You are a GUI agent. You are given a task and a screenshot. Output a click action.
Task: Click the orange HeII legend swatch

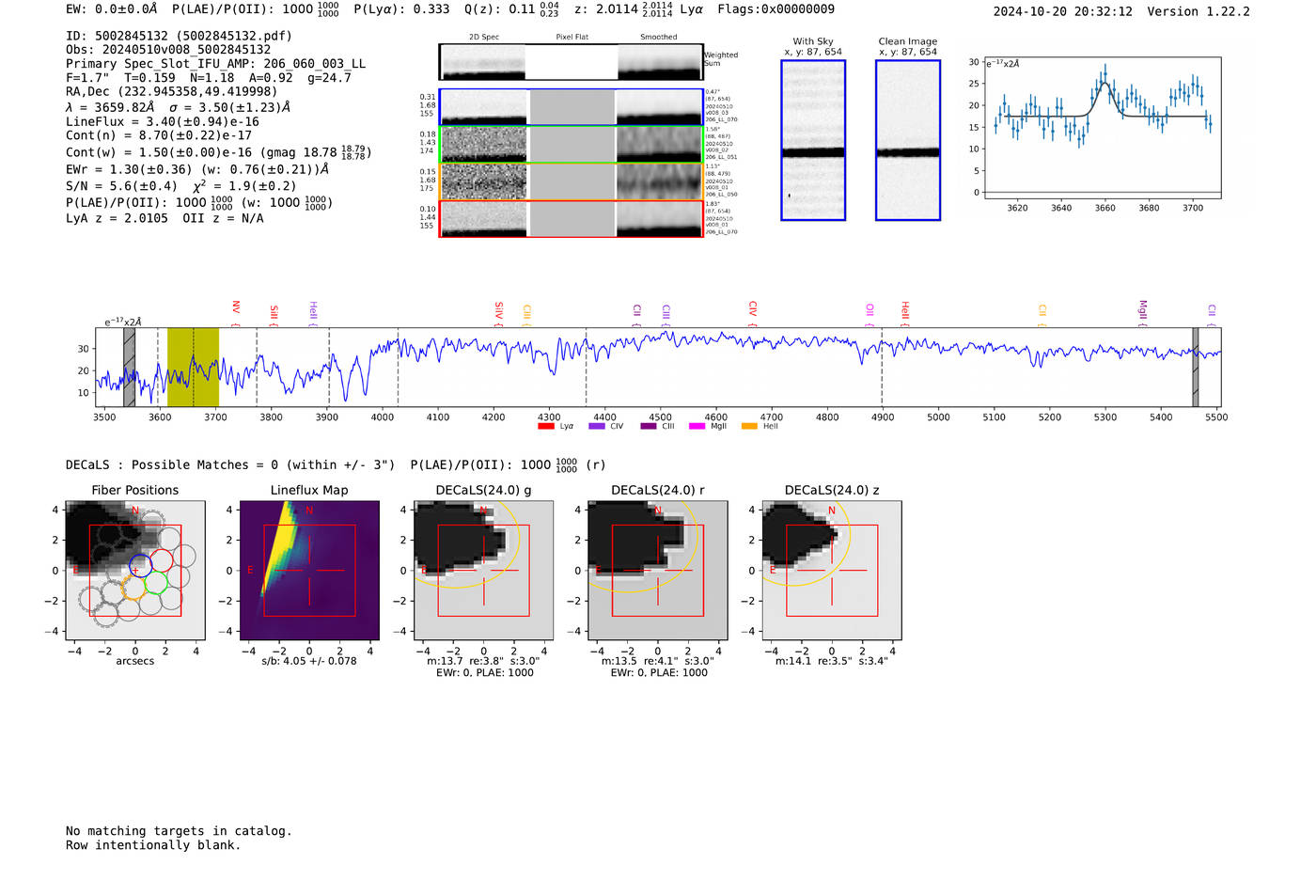click(x=749, y=426)
